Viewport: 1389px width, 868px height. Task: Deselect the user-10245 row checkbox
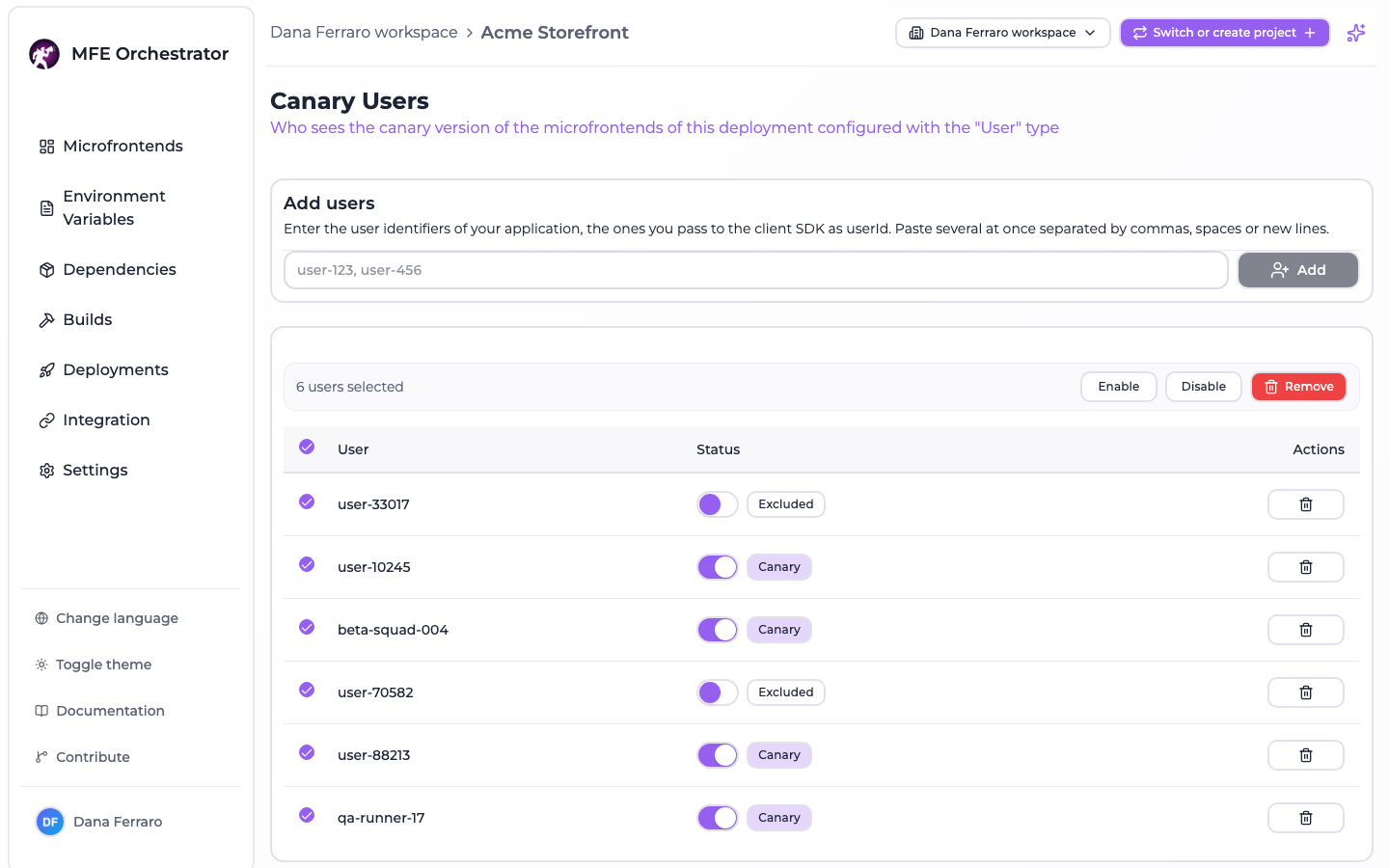coord(307,564)
